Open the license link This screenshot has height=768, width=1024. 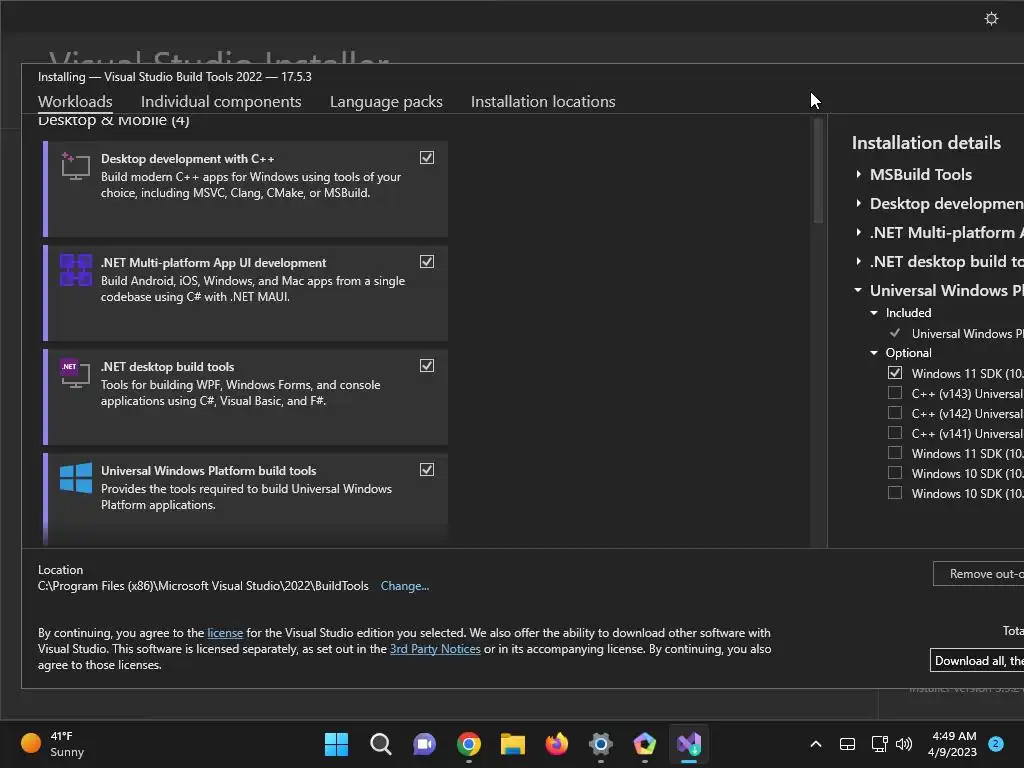[225, 633]
